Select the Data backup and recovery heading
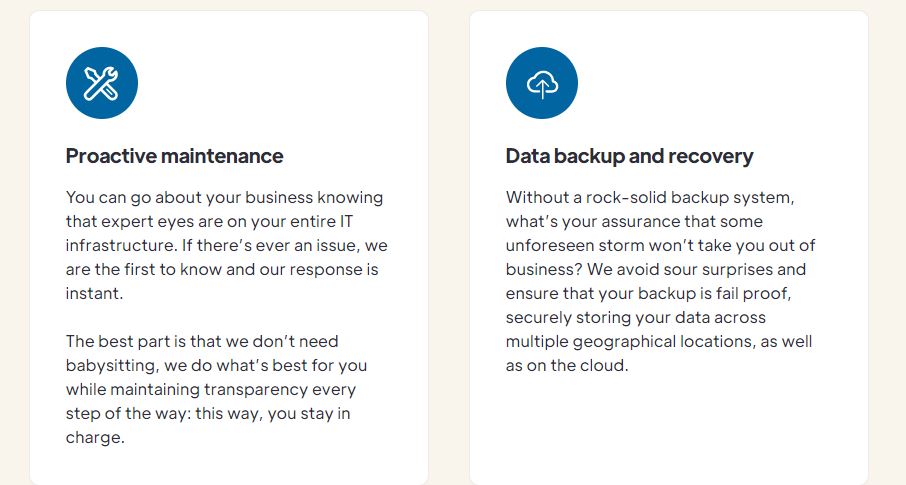The height and width of the screenshot is (485, 906). [629, 156]
